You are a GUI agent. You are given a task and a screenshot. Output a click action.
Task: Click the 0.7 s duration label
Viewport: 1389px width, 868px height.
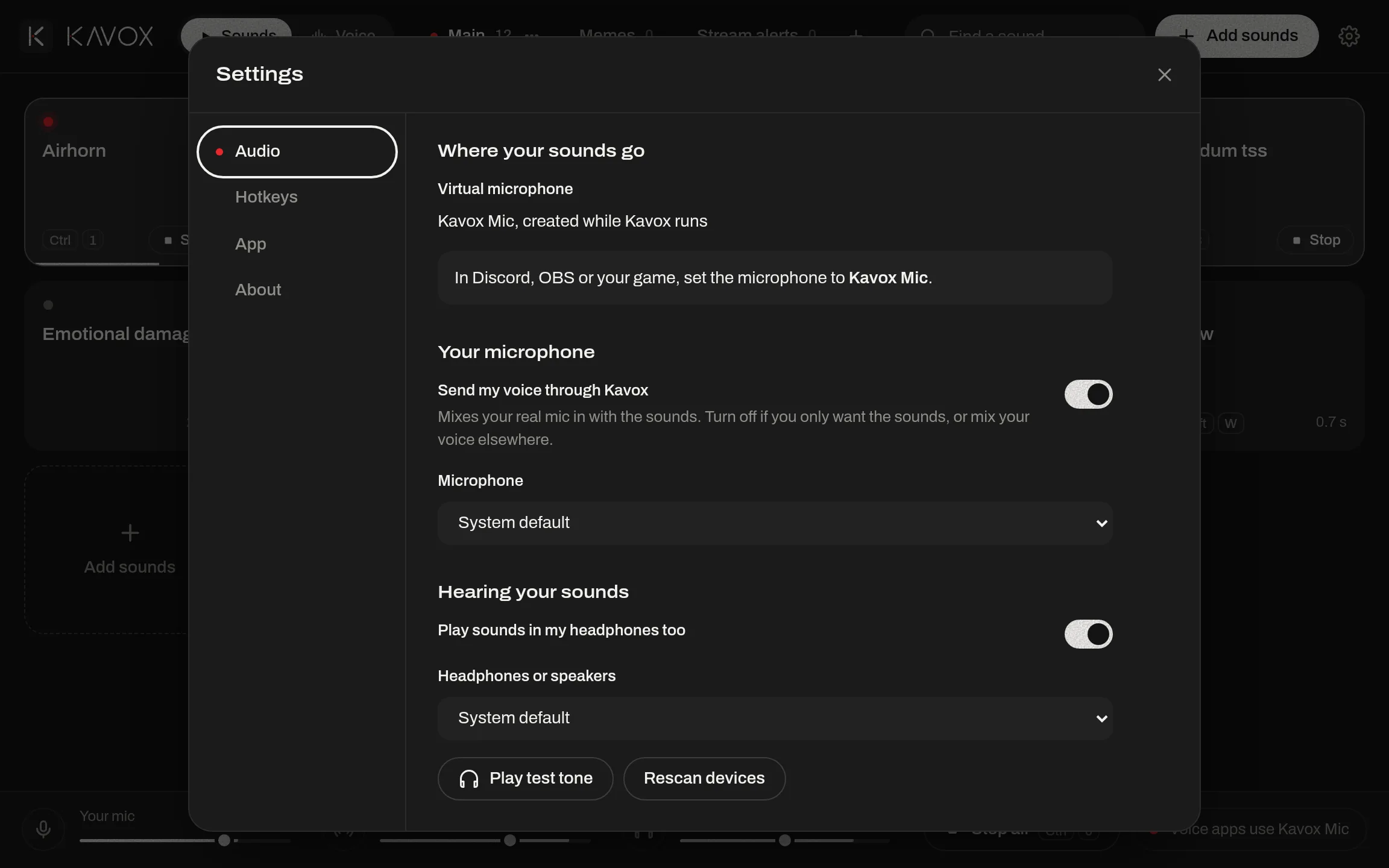click(1331, 422)
